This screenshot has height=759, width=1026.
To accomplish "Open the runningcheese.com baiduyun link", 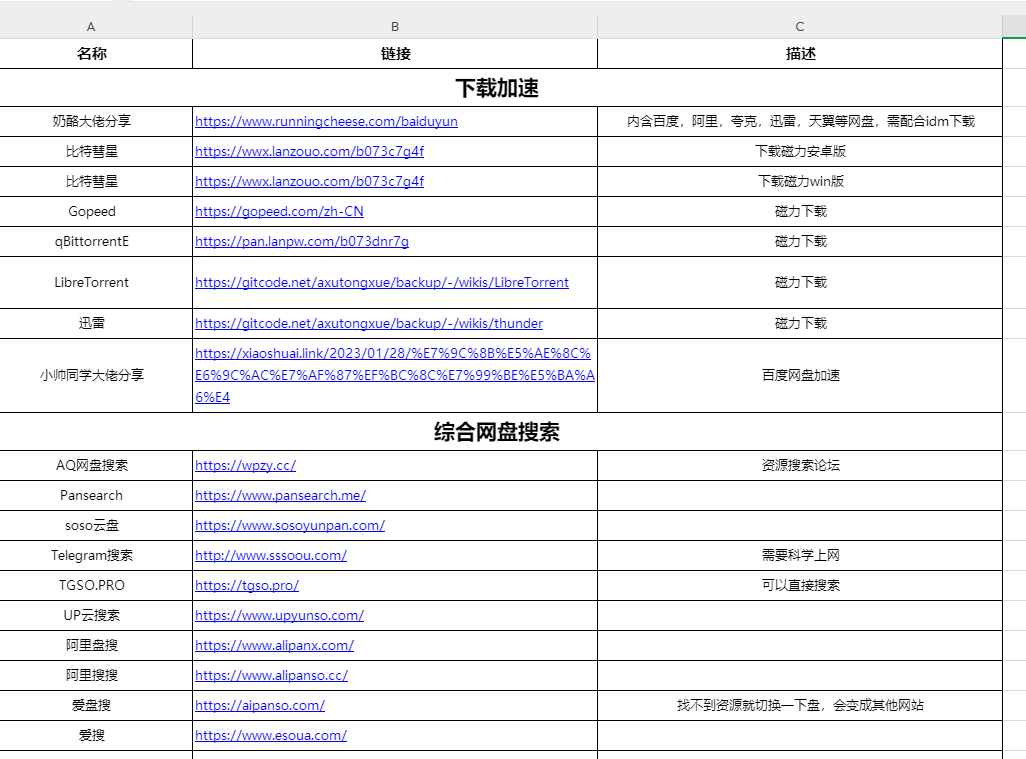I will (x=326, y=121).
